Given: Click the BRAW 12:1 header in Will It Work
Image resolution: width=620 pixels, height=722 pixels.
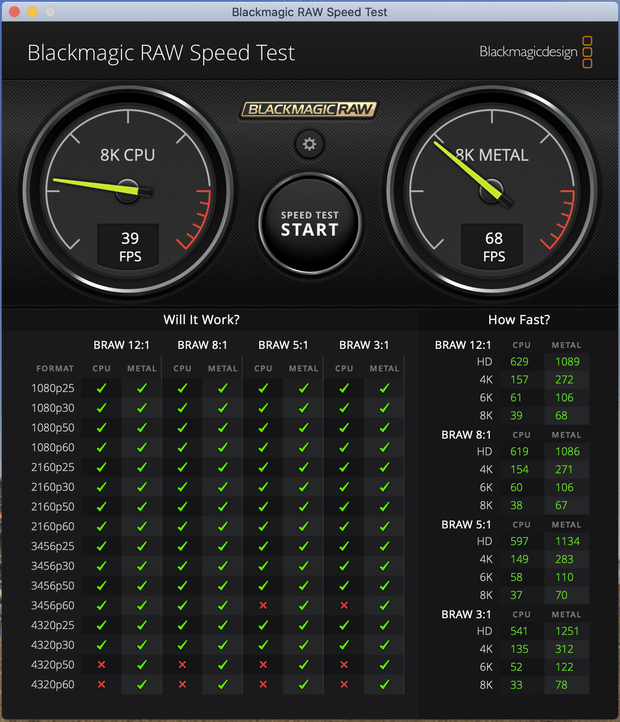Looking at the screenshot, I should pos(121,345).
